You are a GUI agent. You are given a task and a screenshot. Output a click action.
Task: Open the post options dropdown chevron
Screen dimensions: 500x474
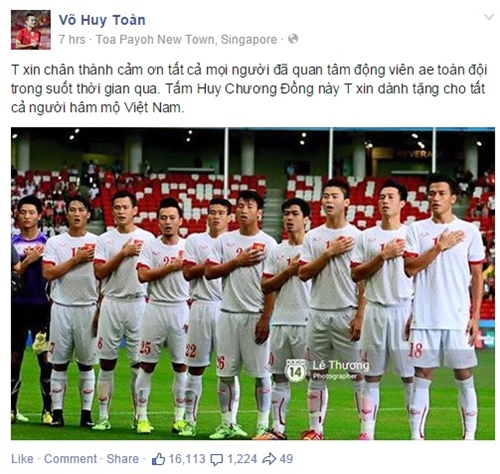click(489, 17)
